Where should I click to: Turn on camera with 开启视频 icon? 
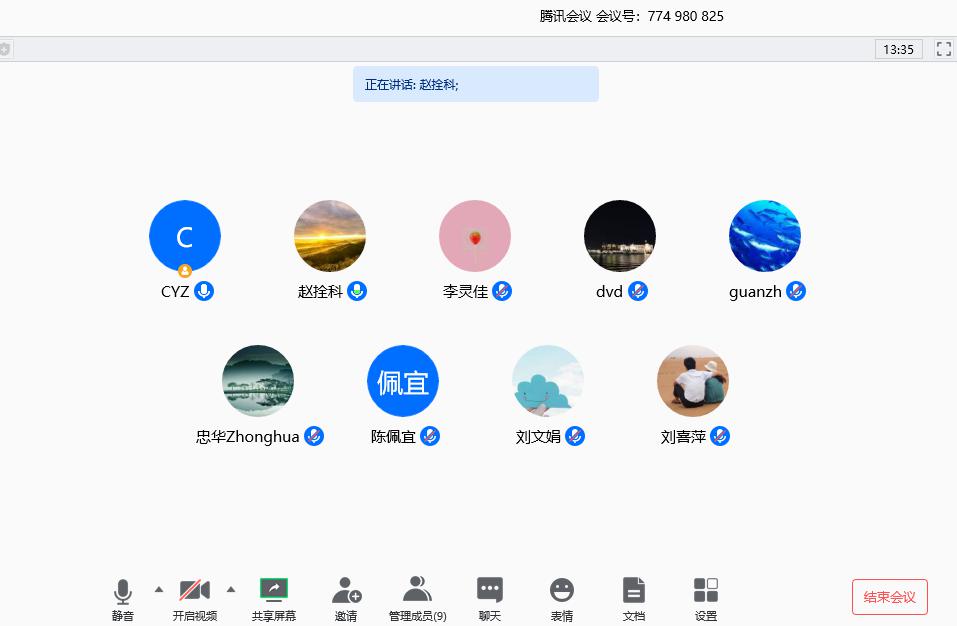pos(194,591)
